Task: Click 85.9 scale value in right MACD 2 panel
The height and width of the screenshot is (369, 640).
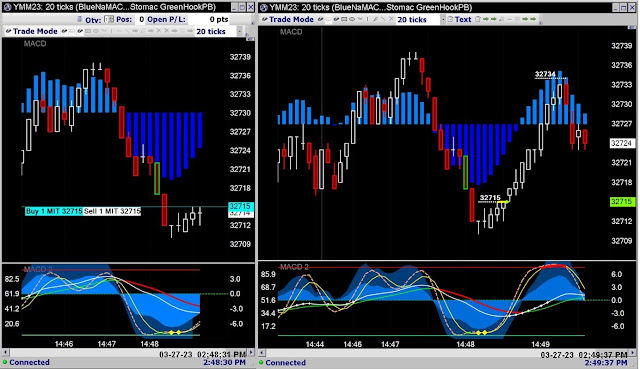Action: (268, 274)
